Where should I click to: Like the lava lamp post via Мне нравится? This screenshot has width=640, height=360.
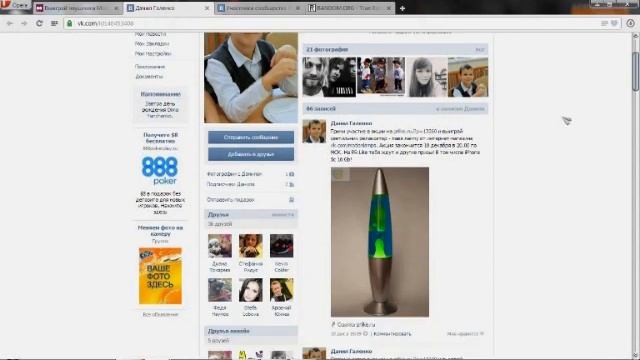click(x=465, y=334)
